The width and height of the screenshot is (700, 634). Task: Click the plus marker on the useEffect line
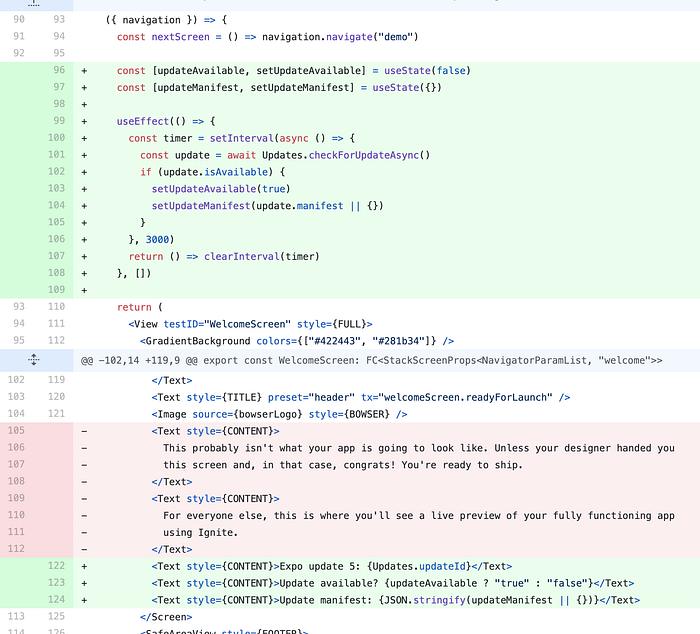click(84, 121)
